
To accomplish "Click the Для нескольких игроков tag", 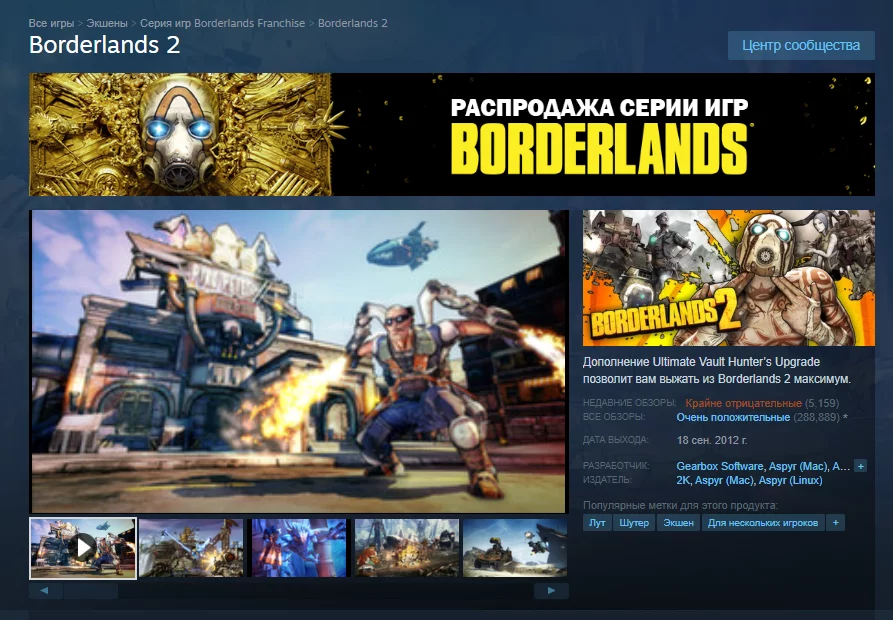I will pos(763,523).
